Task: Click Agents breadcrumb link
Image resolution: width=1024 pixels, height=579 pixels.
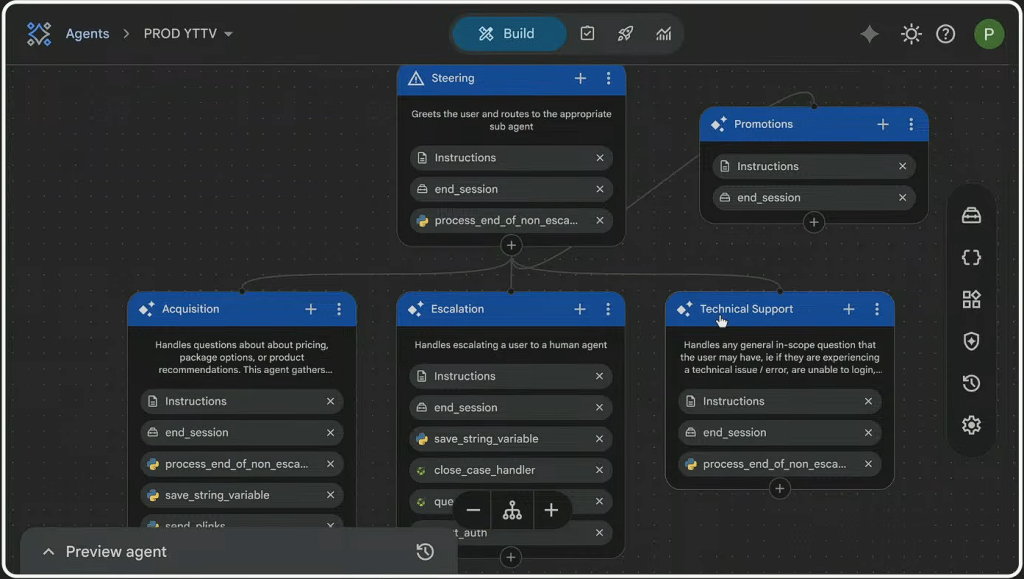Action: click(x=87, y=34)
